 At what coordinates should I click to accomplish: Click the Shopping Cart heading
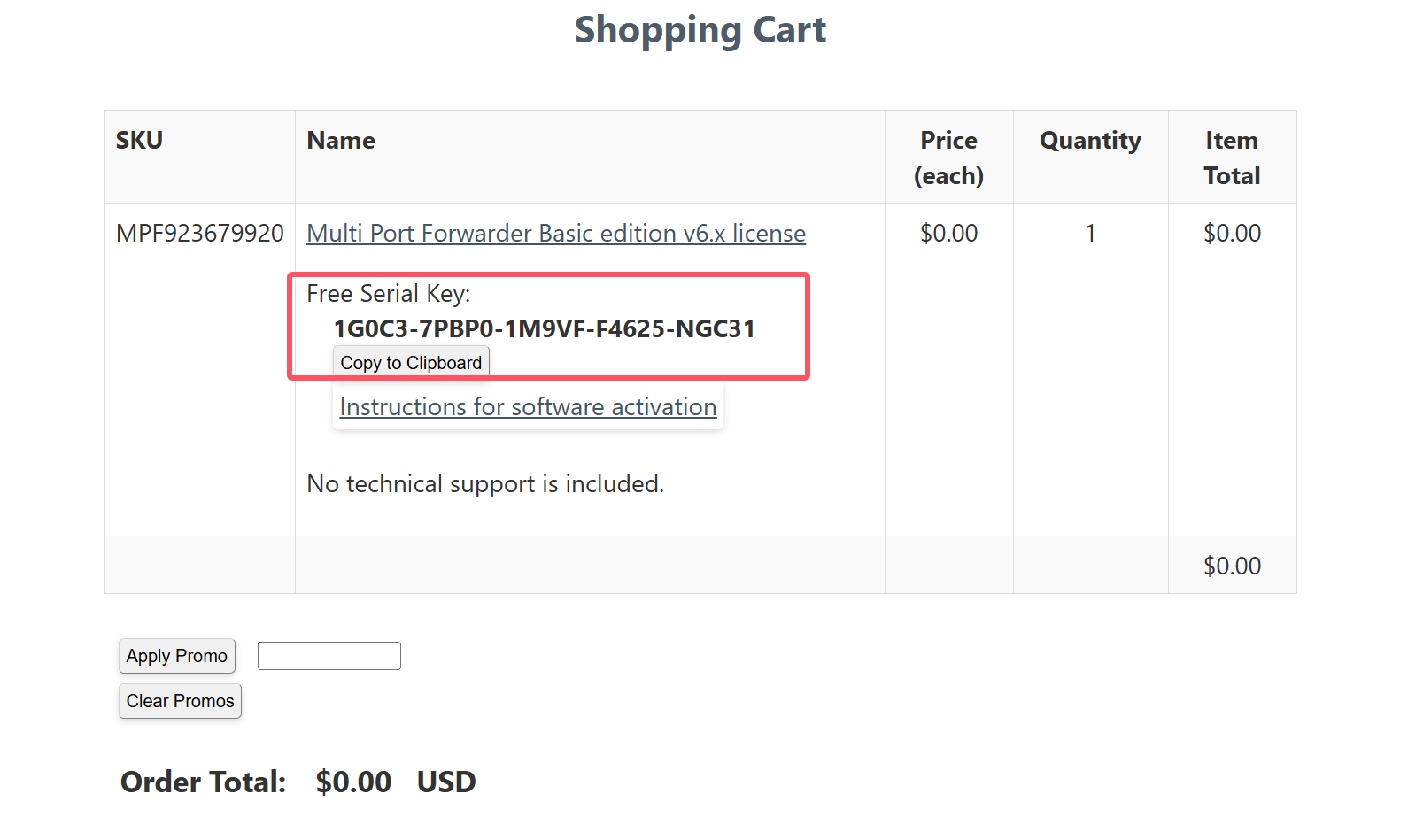(700, 30)
